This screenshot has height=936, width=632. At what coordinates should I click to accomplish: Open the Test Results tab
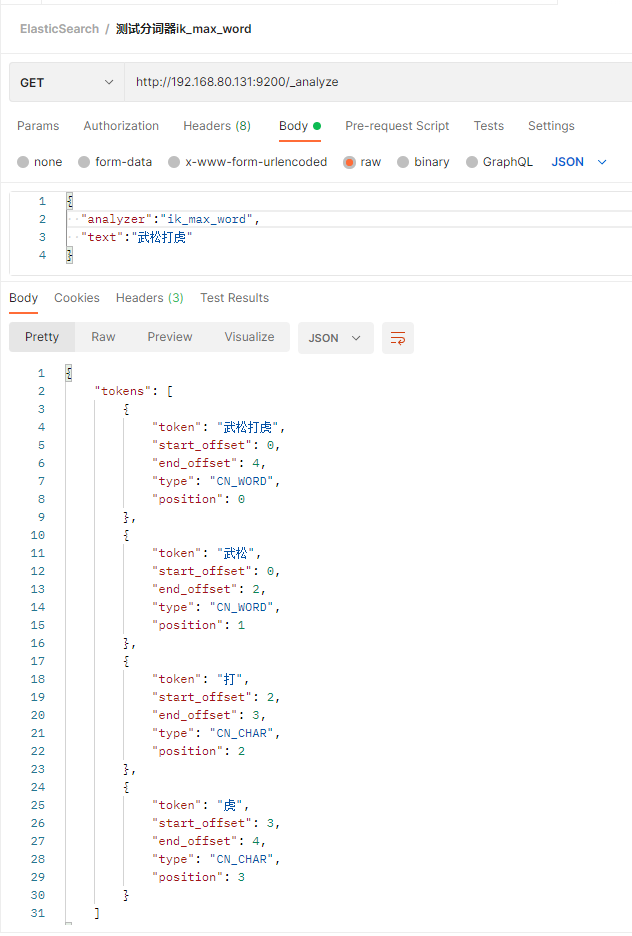point(235,298)
